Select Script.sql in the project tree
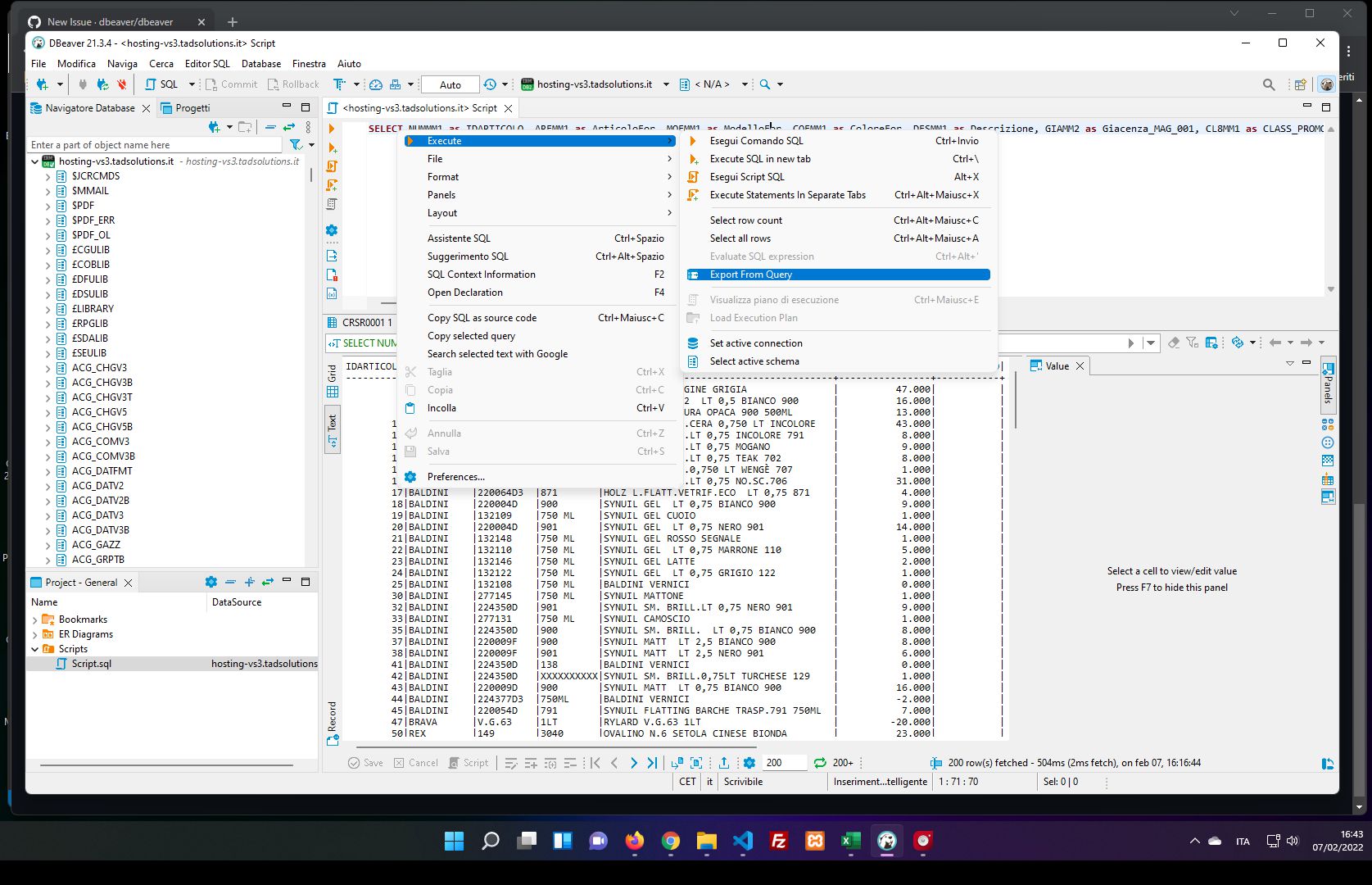Viewport: 1372px width, 885px height. click(91, 664)
